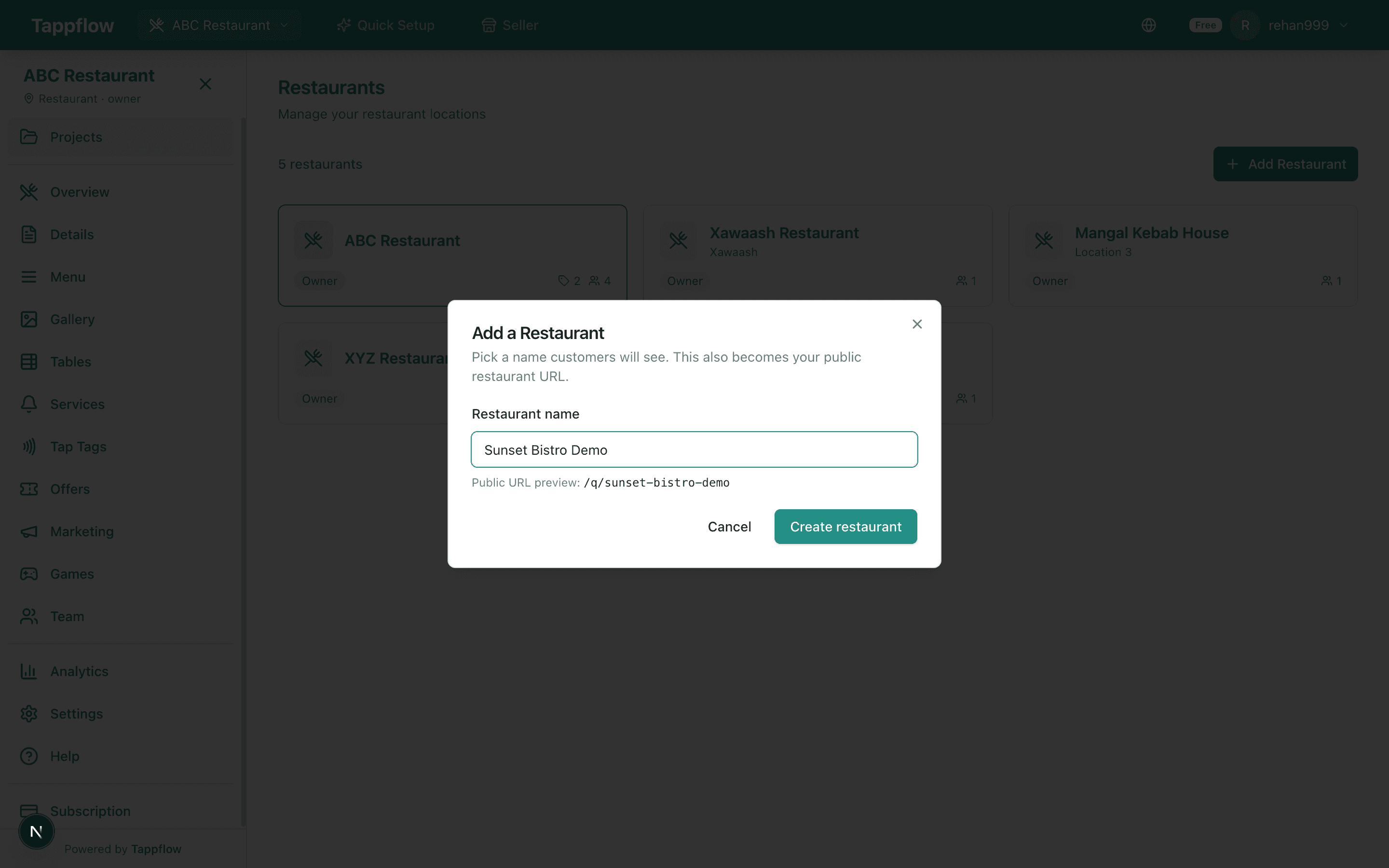Click the Subscription icon in sidebar
The height and width of the screenshot is (868, 1389).
[29, 810]
